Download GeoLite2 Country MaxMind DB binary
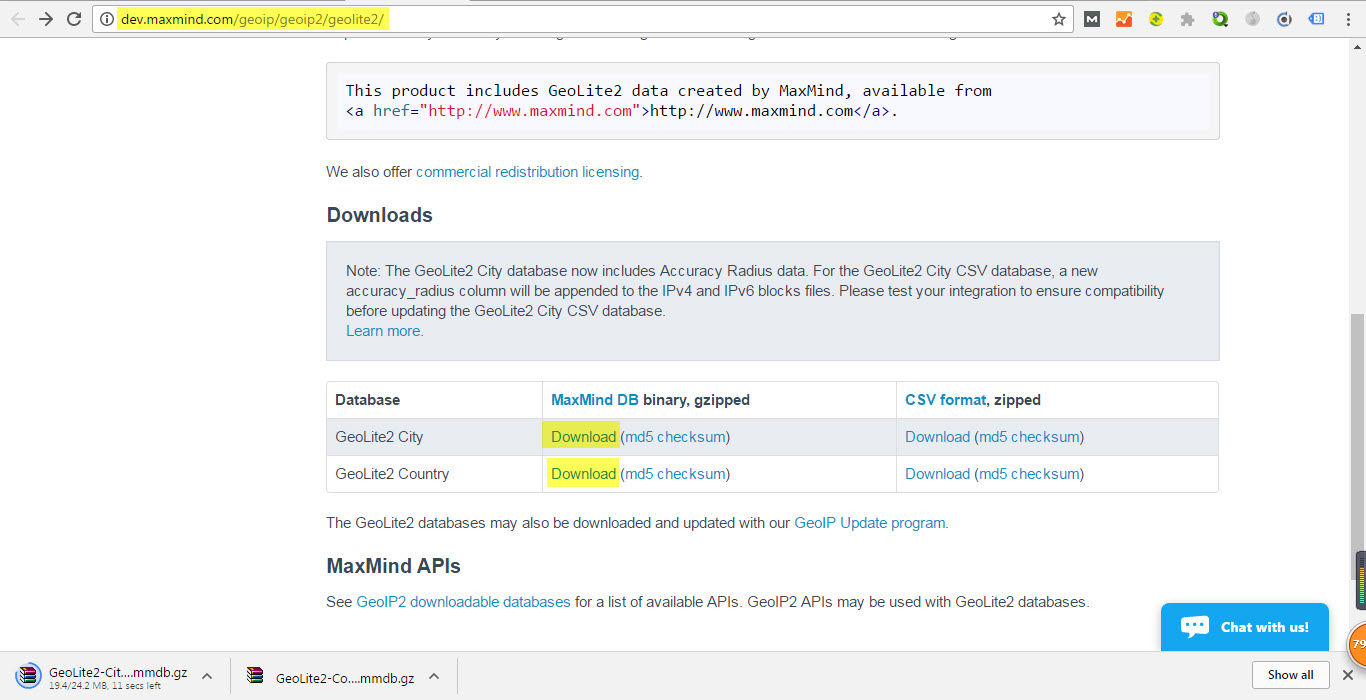The width and height of the screenshot is (1366, 700). [583, 474]
